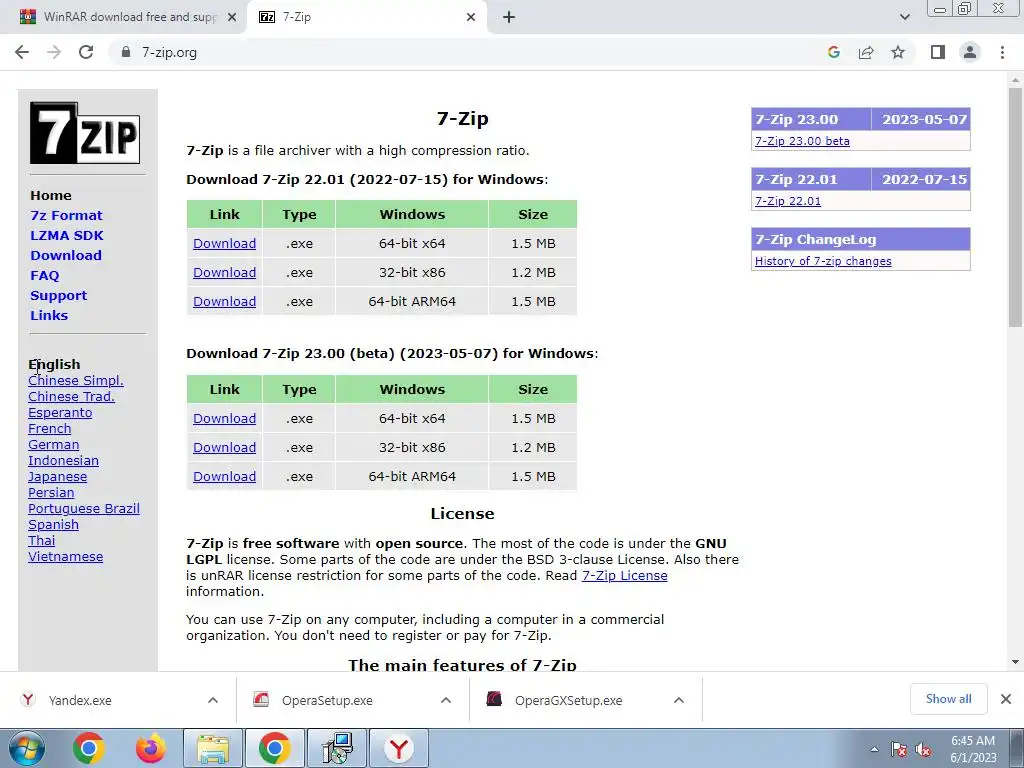Image resolution: width=1024 pixels, height=768 pixels.
Task: Open the browser side panel icon
Action: click(938, 52)
